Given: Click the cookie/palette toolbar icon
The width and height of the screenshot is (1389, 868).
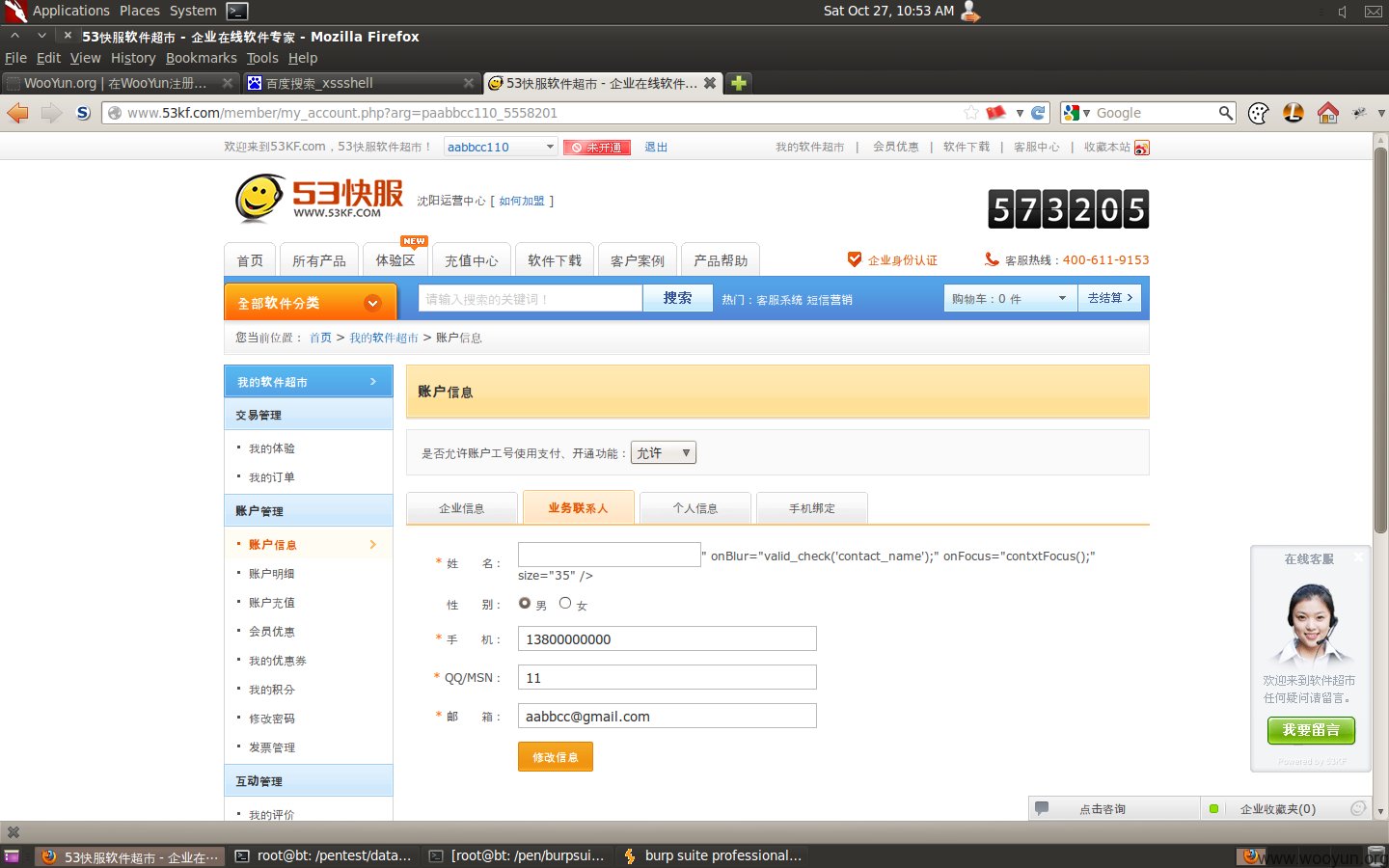Looking at the screenshot, I should click(1259, 113).
